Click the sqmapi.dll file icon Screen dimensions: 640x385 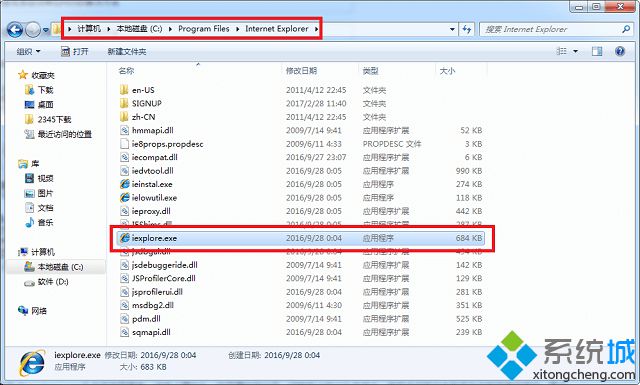[x=124, y=332]
